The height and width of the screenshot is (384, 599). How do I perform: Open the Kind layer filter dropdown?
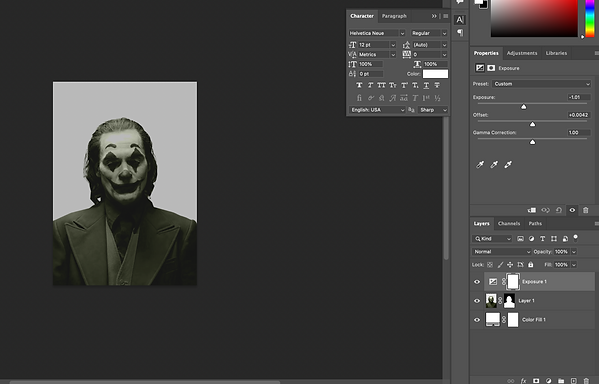pos(492,239)
